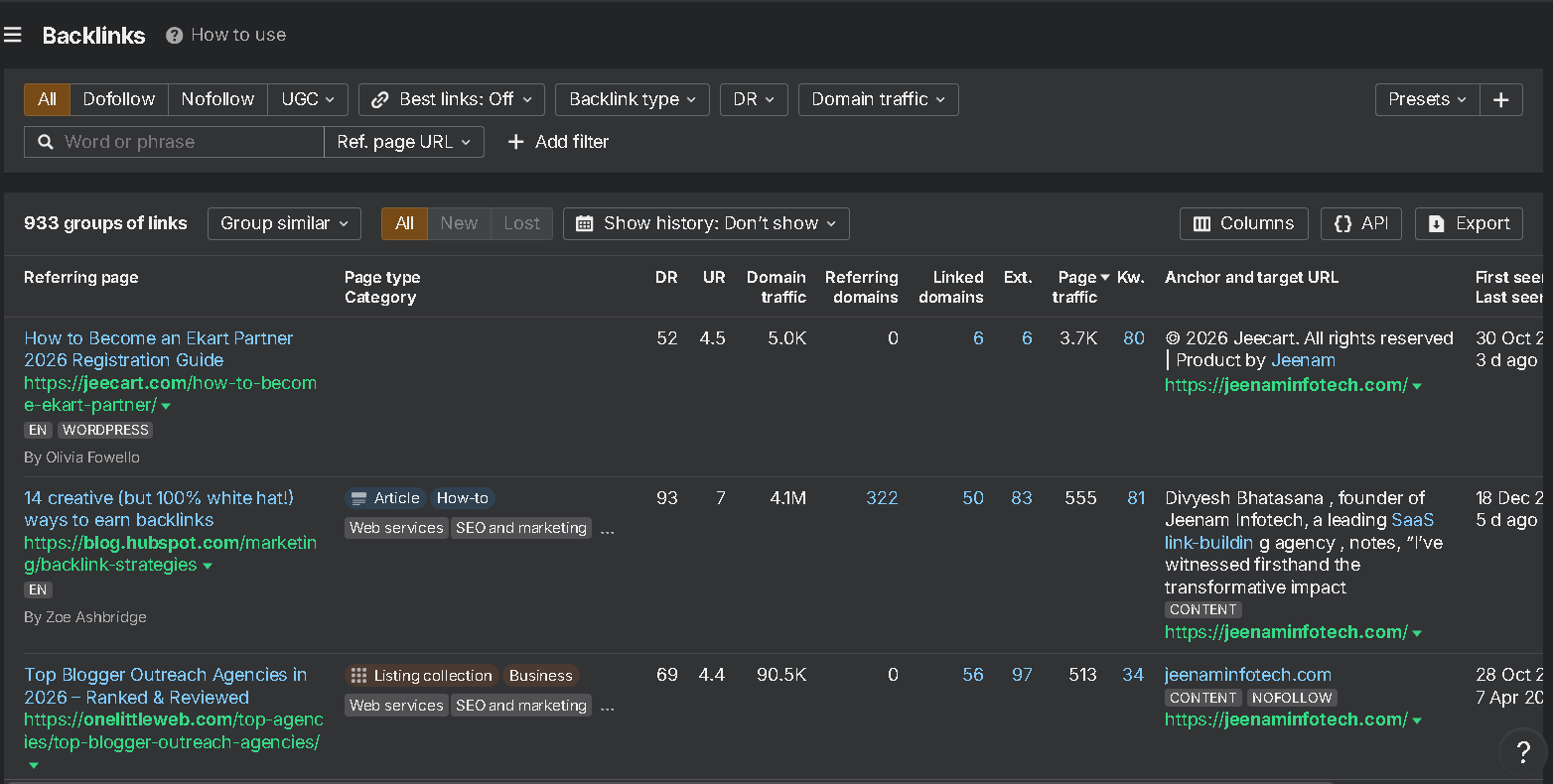The image size is (1553, 784).
Task: Focus the Word or phrase search field
Action: click(174, 142)
